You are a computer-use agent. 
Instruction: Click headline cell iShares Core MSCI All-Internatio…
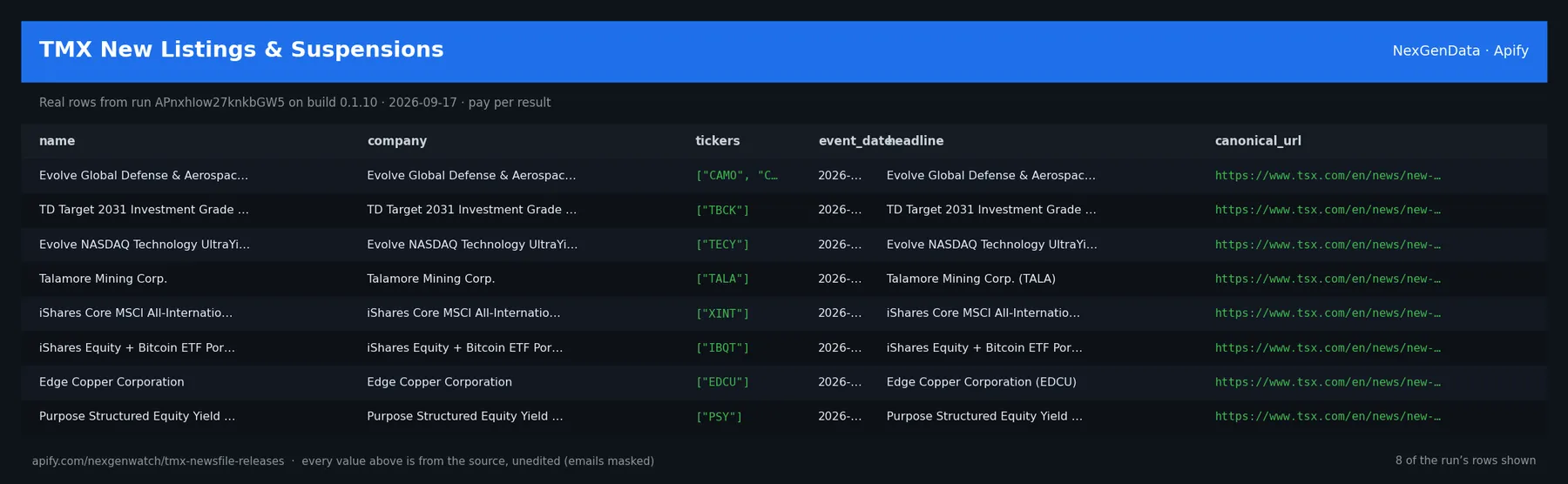(983, 313)
